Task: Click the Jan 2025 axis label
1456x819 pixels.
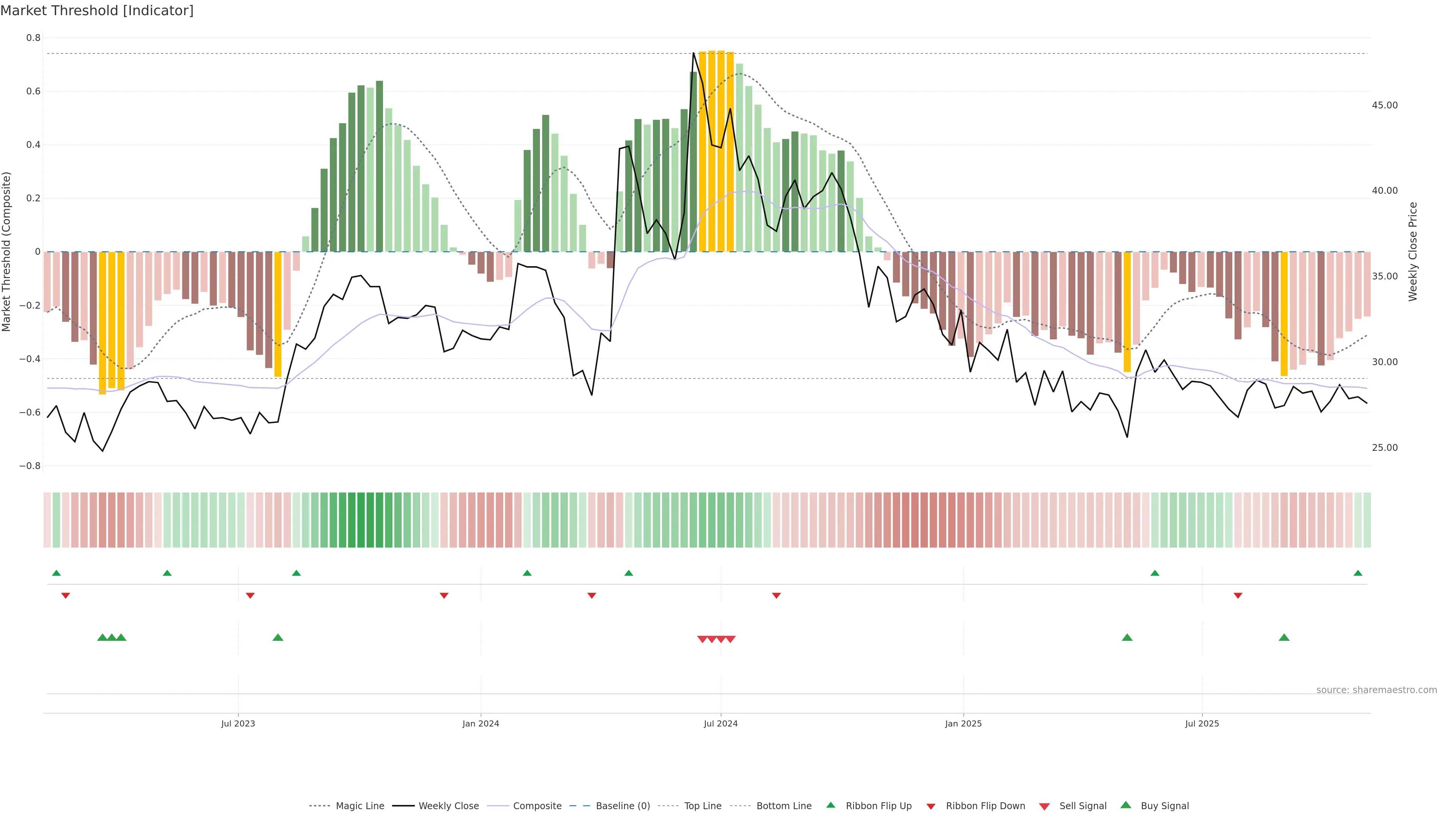Action: [x=963, y=723]
